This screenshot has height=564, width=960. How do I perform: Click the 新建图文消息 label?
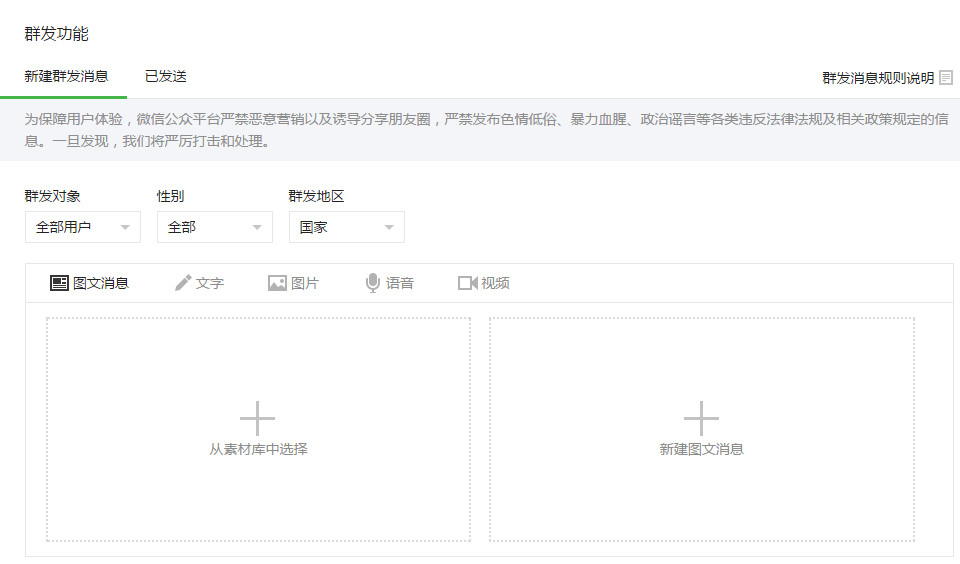701,449
